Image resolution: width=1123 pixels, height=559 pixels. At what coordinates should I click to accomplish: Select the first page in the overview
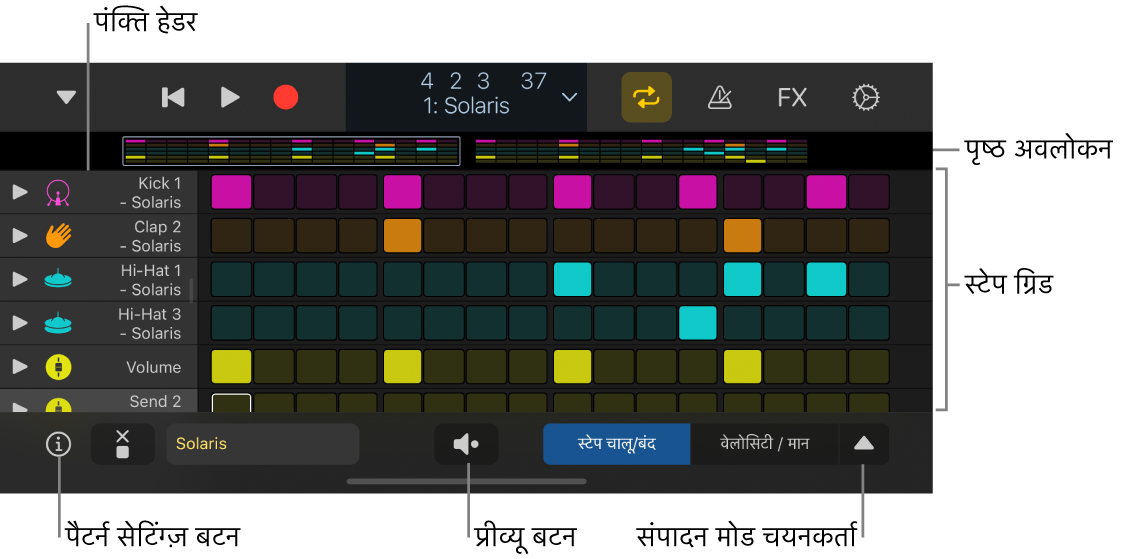[291, 150]
